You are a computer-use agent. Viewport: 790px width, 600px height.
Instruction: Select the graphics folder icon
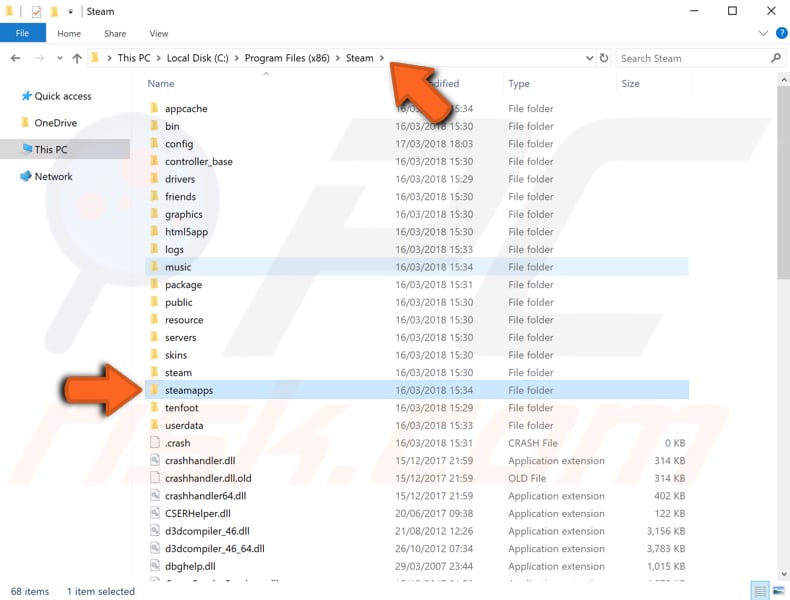point(155,214)
